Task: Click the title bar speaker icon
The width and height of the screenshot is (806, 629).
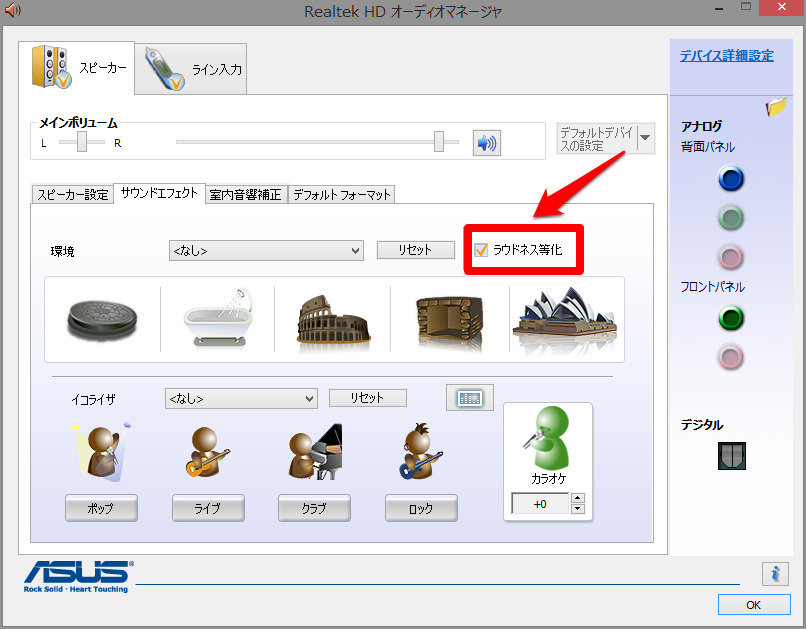Action: click(12, 10)
